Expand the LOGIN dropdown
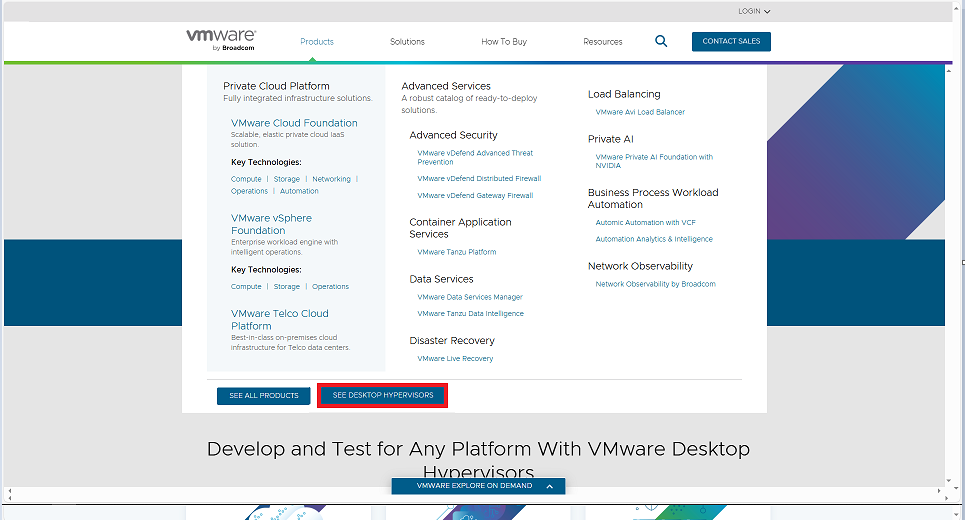This screenshot has width=965, height=520. point(754,11)
